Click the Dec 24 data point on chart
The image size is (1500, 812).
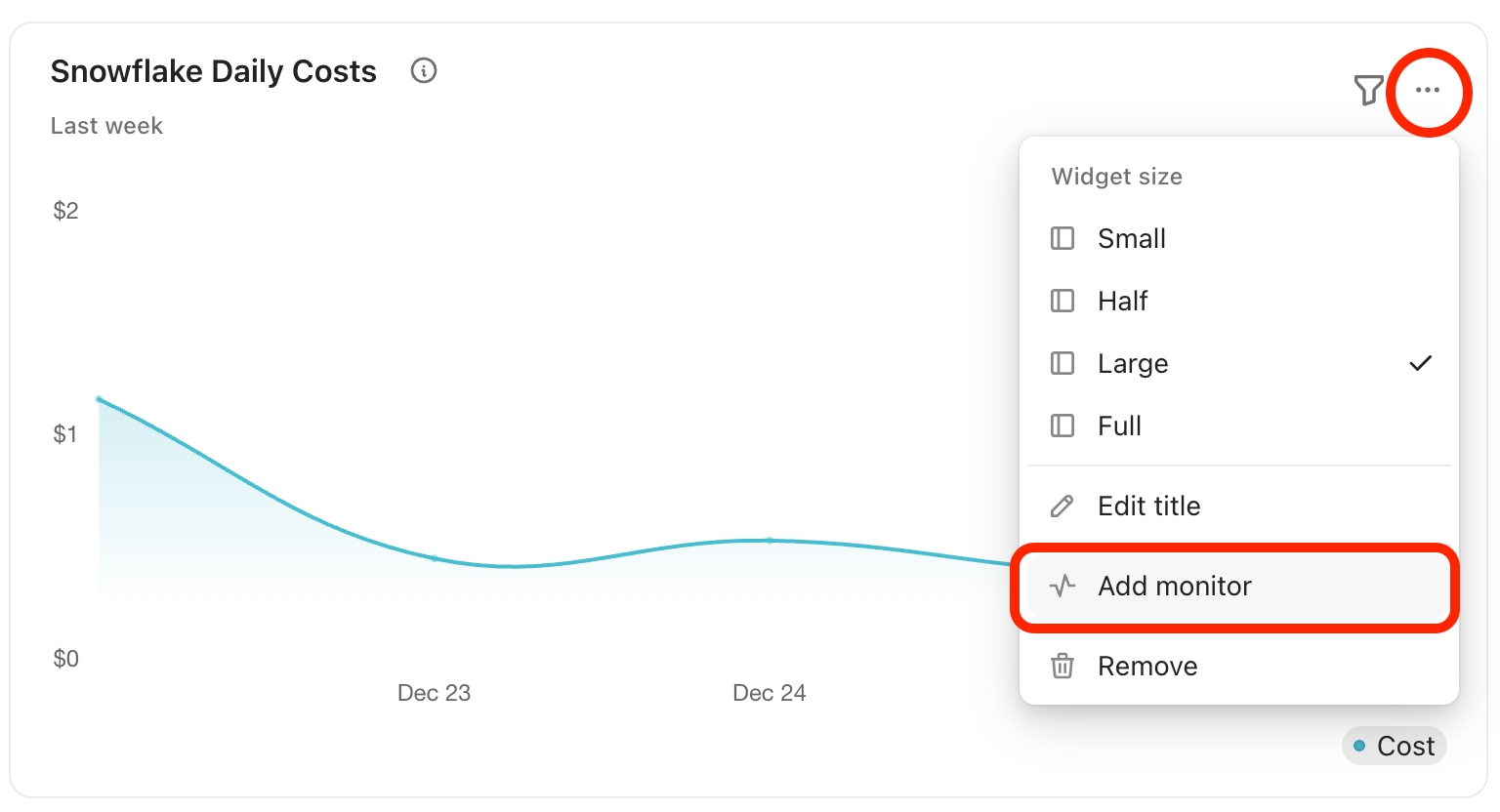tap(770, 540)
